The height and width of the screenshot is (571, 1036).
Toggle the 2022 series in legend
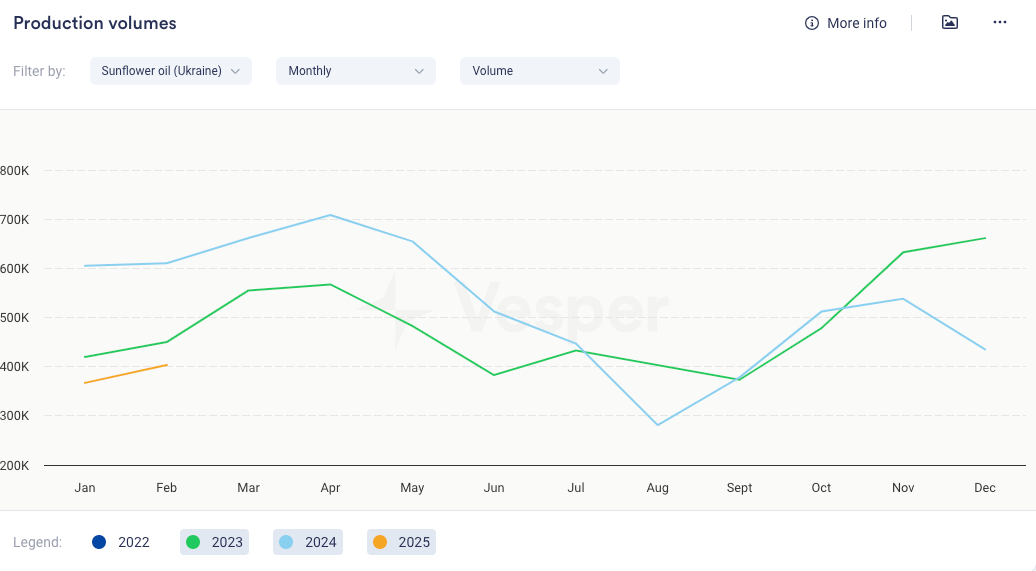121,542
